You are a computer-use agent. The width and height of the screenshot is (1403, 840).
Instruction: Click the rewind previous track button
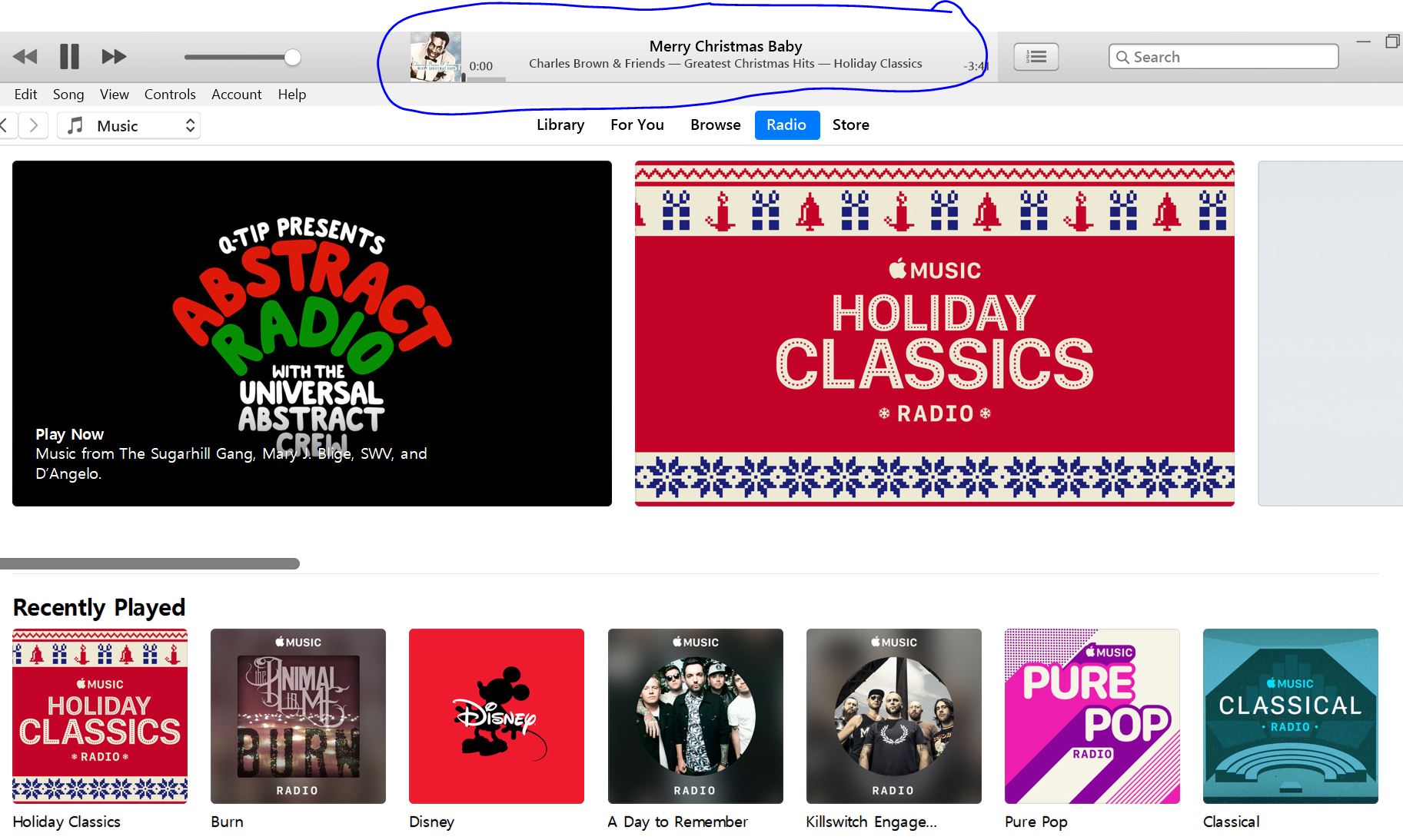(25, 56)
